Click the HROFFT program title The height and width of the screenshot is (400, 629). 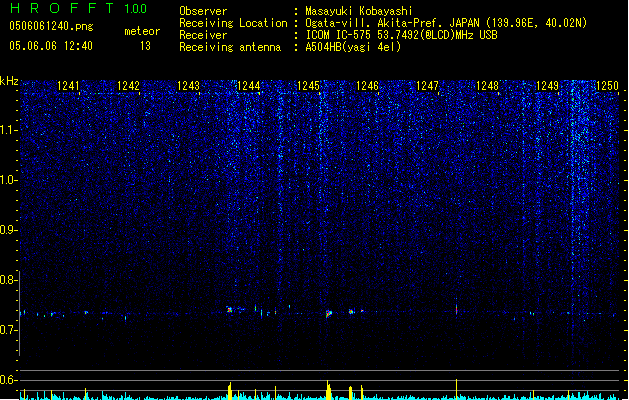[x=62, y=8]
